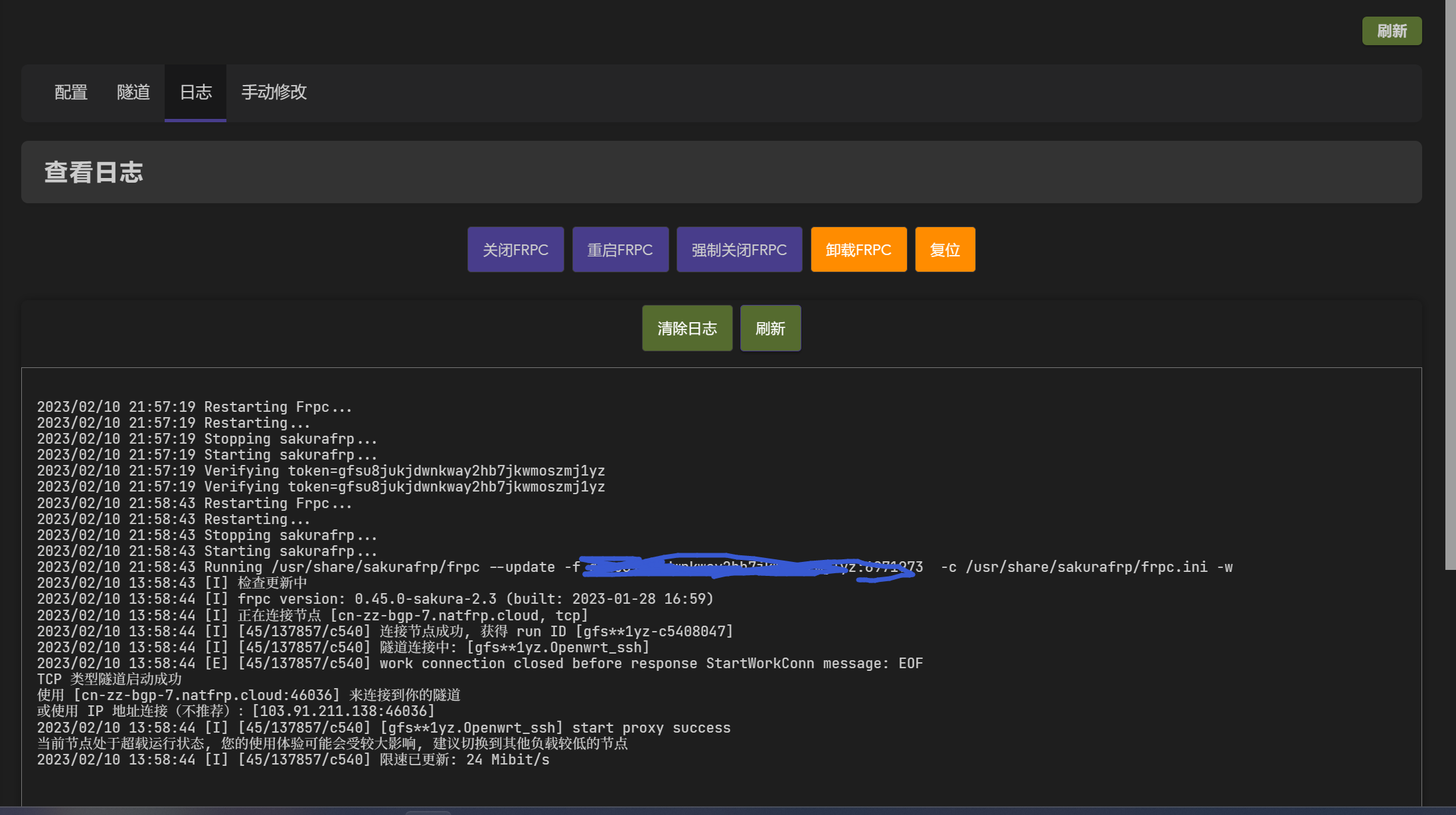Click the '当前节点处于超载运行状态' warning line
The width and height of the screenshot is (1456, 815).
pyautogui.click(x=333, y=744)
